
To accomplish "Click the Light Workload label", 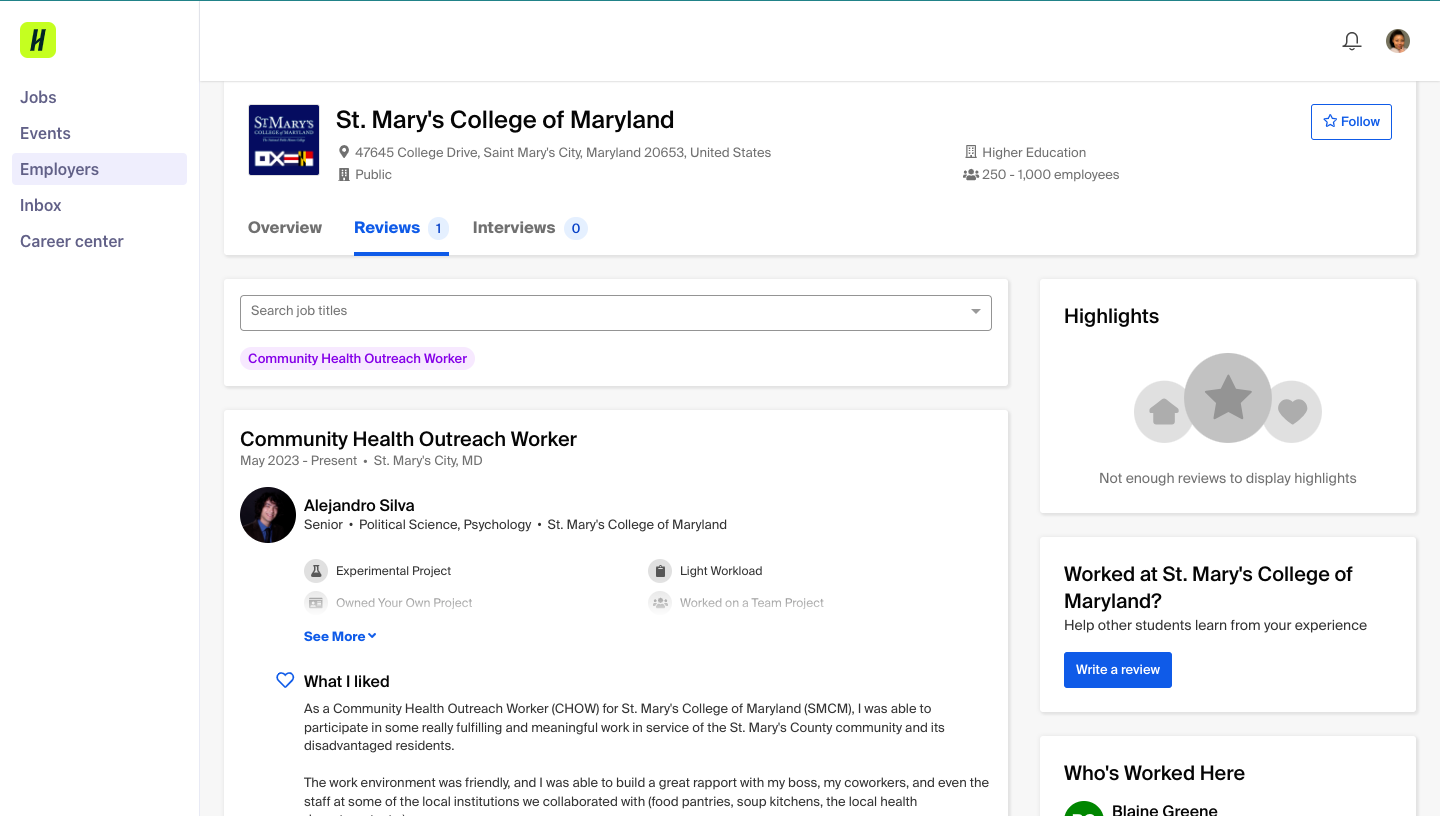I will [721, 571].
